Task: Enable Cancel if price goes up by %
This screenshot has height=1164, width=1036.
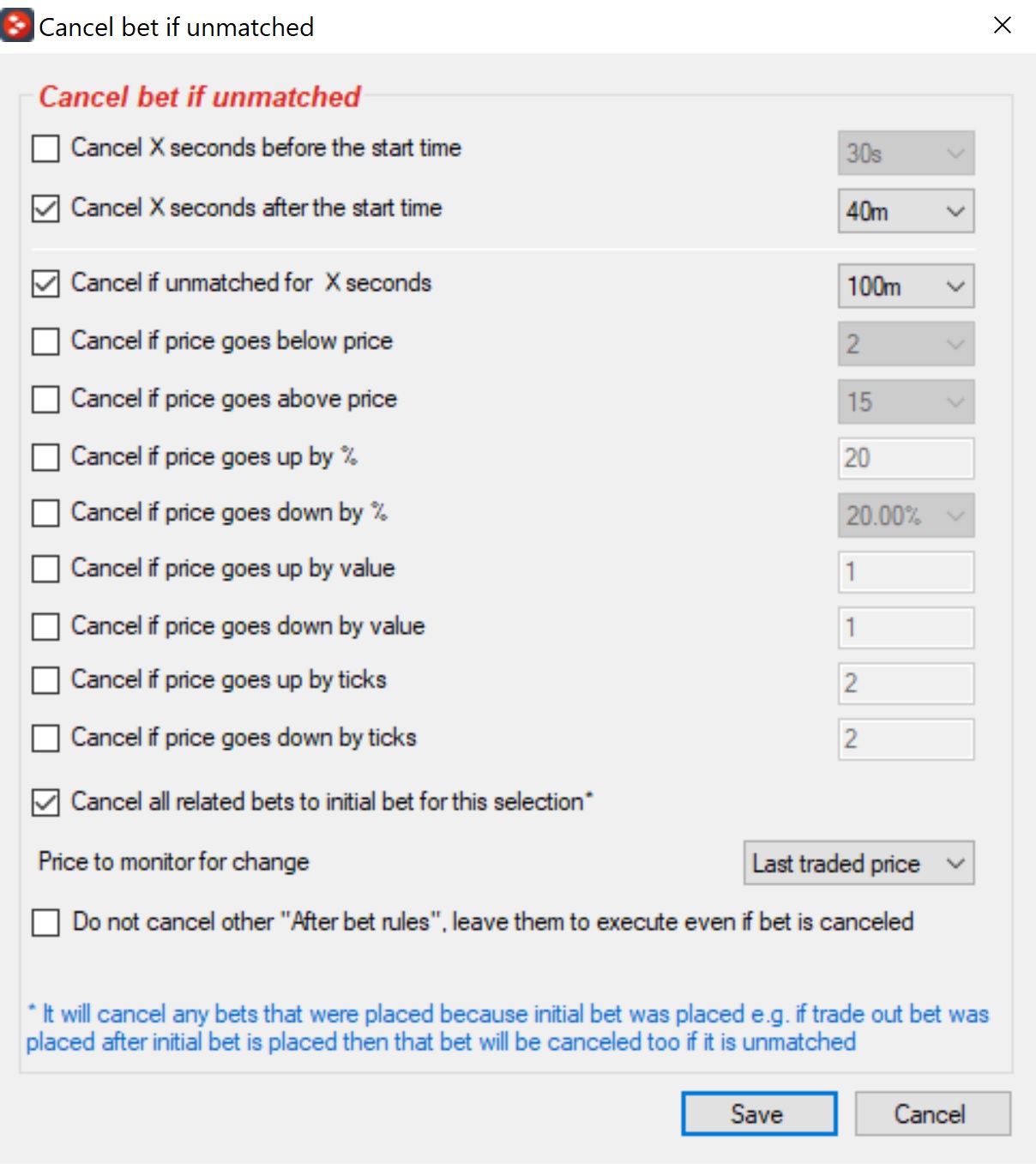Action: tap(45, 457)
